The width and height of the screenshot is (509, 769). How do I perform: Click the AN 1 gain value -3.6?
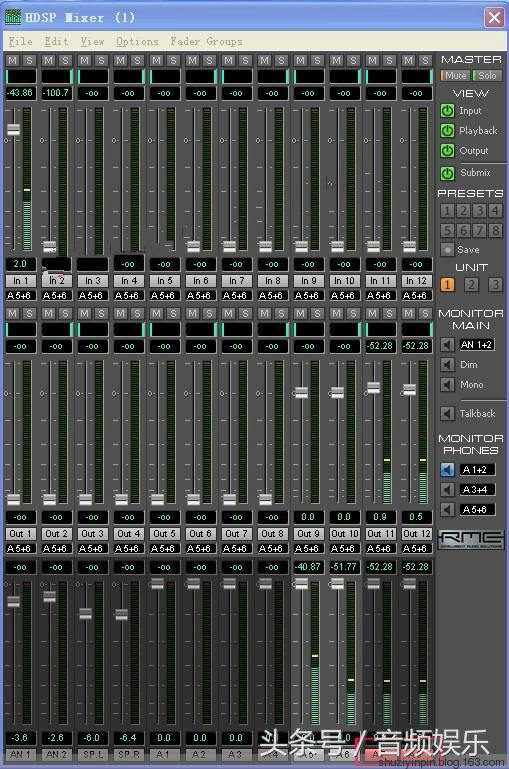(x=20, y=738)
